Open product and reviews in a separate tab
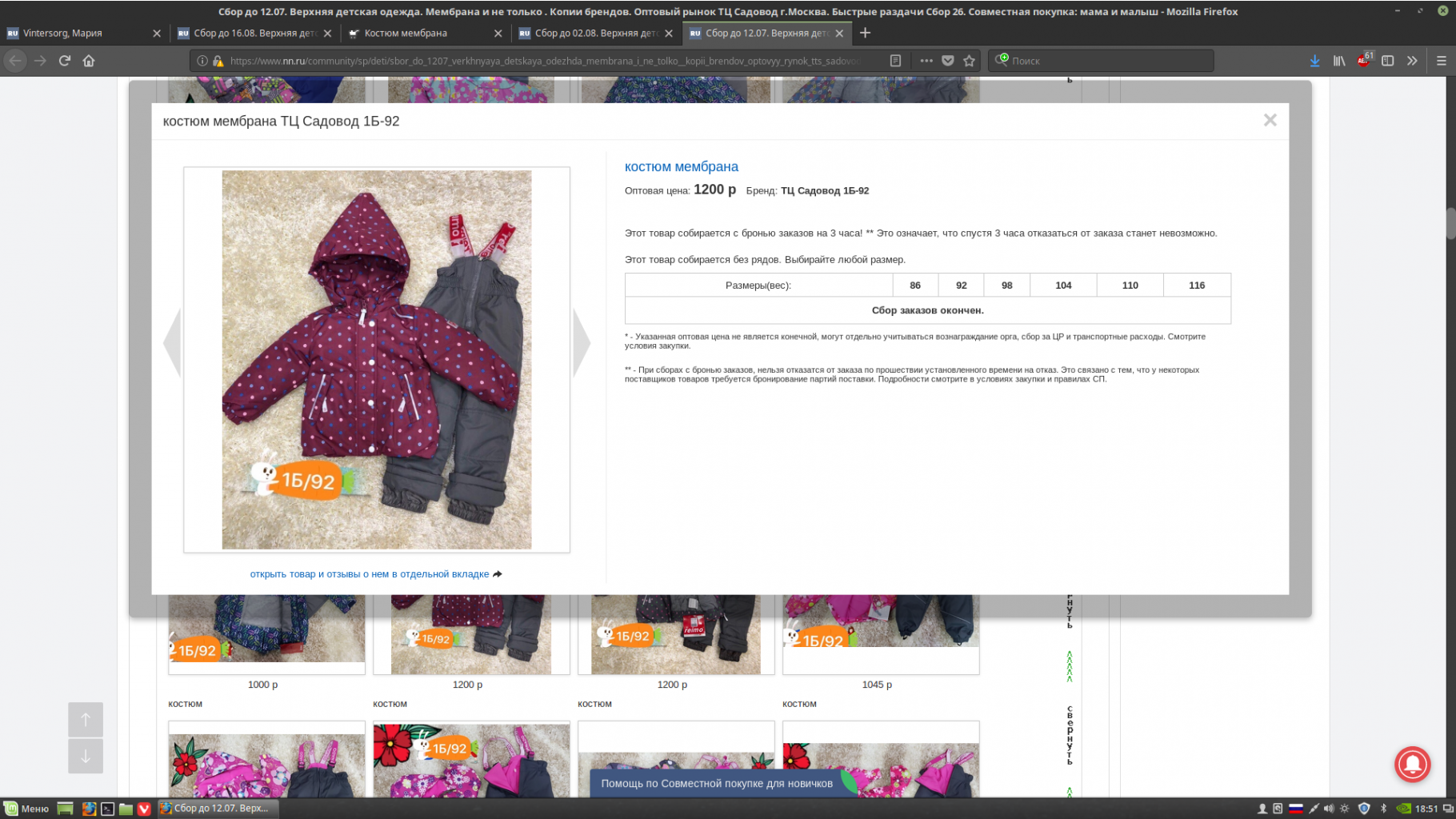1456x819 pixels. tap(376, 573)
